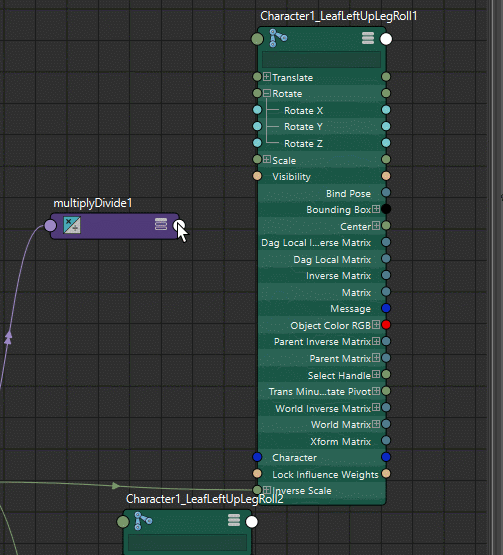Click Rotate Y output port

(x=386, y=126)
